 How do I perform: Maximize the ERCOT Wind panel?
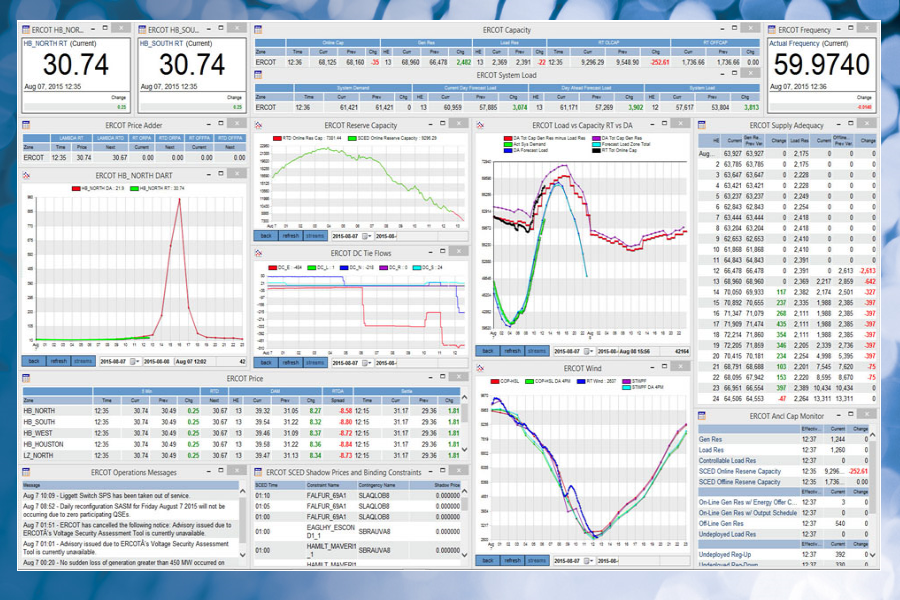tap(665, 366)
